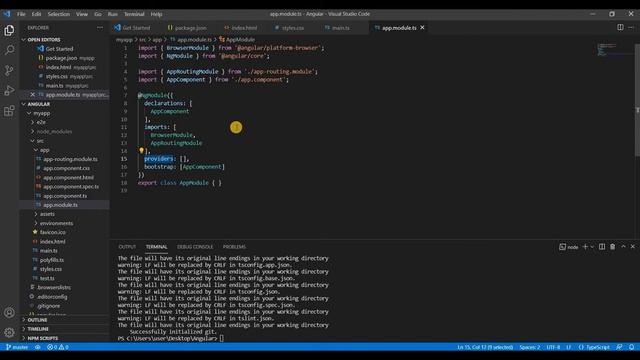Kill the terminal with trash icon

coord(612,247)
